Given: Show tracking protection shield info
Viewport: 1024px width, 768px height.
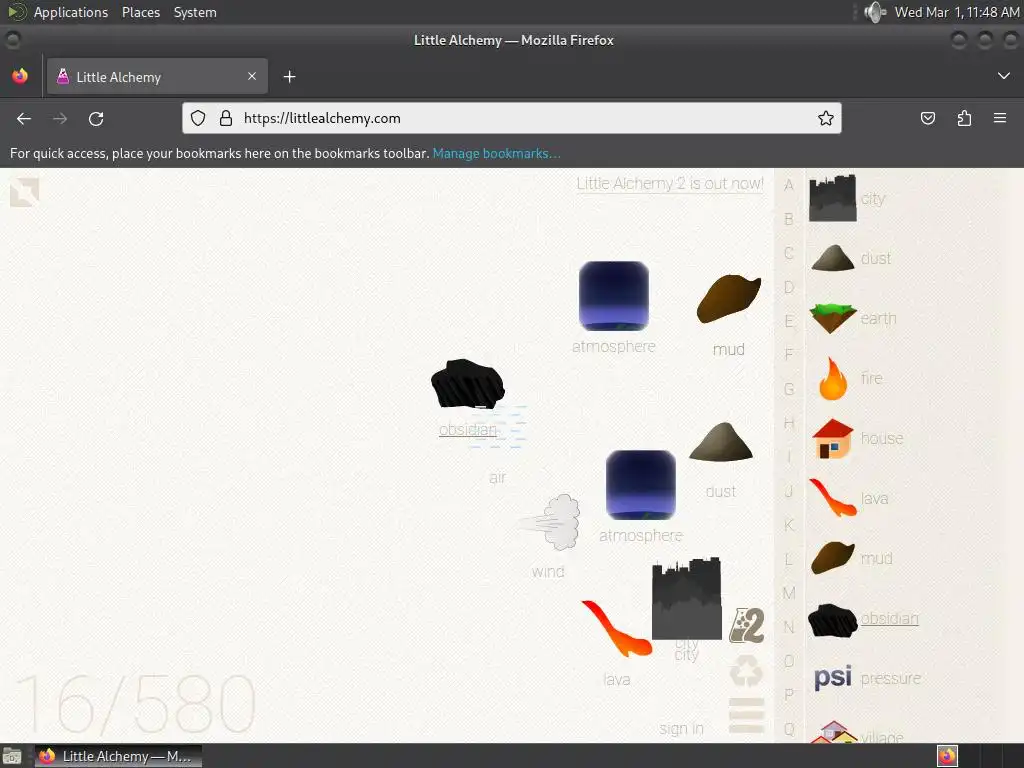Looking at the screenshot, I should point(198,118).
